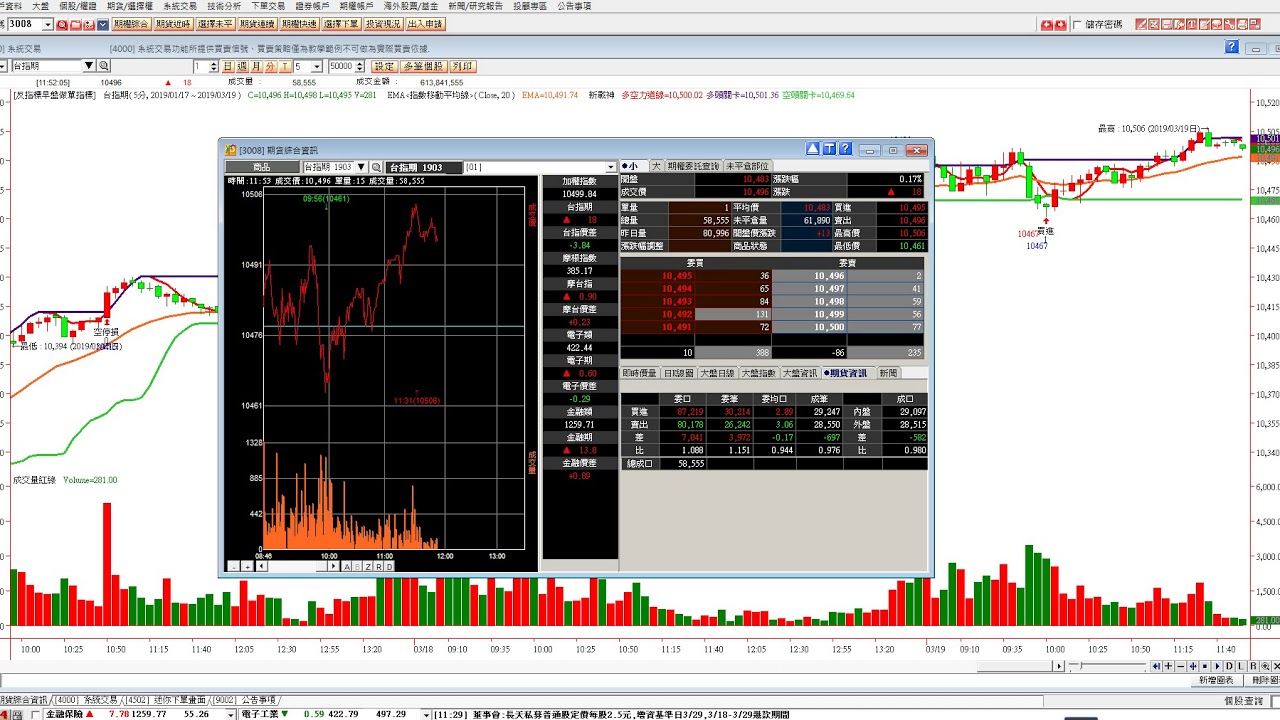Click the Z button under the intraday chart
This screenshot has height=720, width=1280.
pos(367,566)
